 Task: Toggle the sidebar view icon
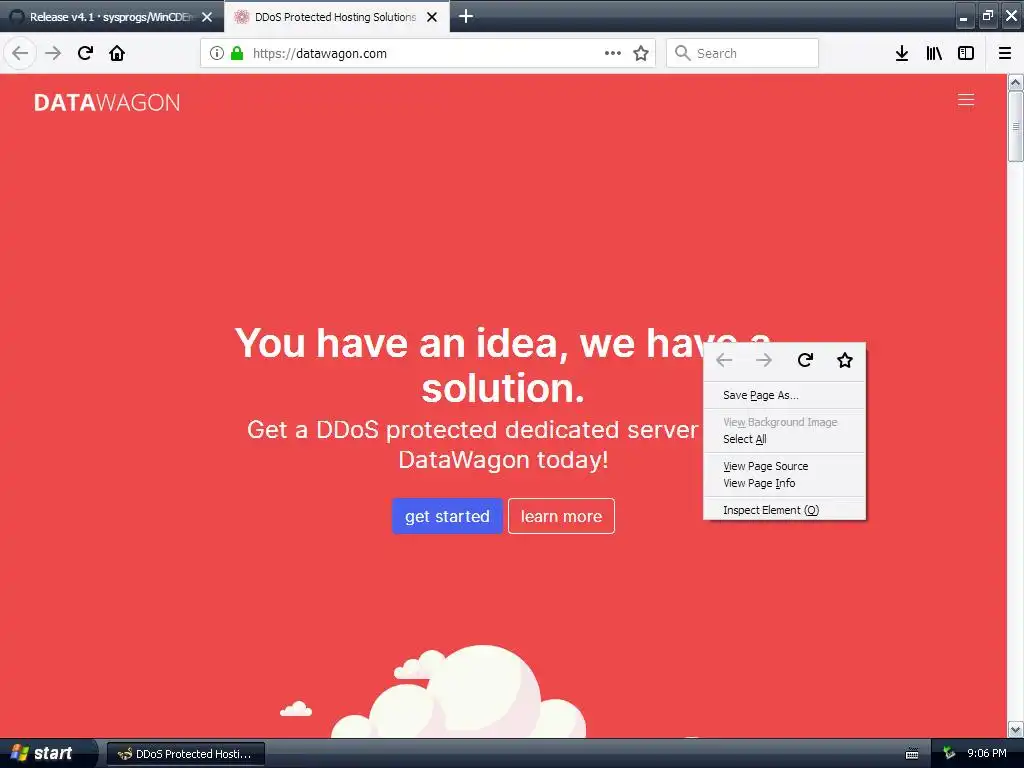(x=966, y=53)
